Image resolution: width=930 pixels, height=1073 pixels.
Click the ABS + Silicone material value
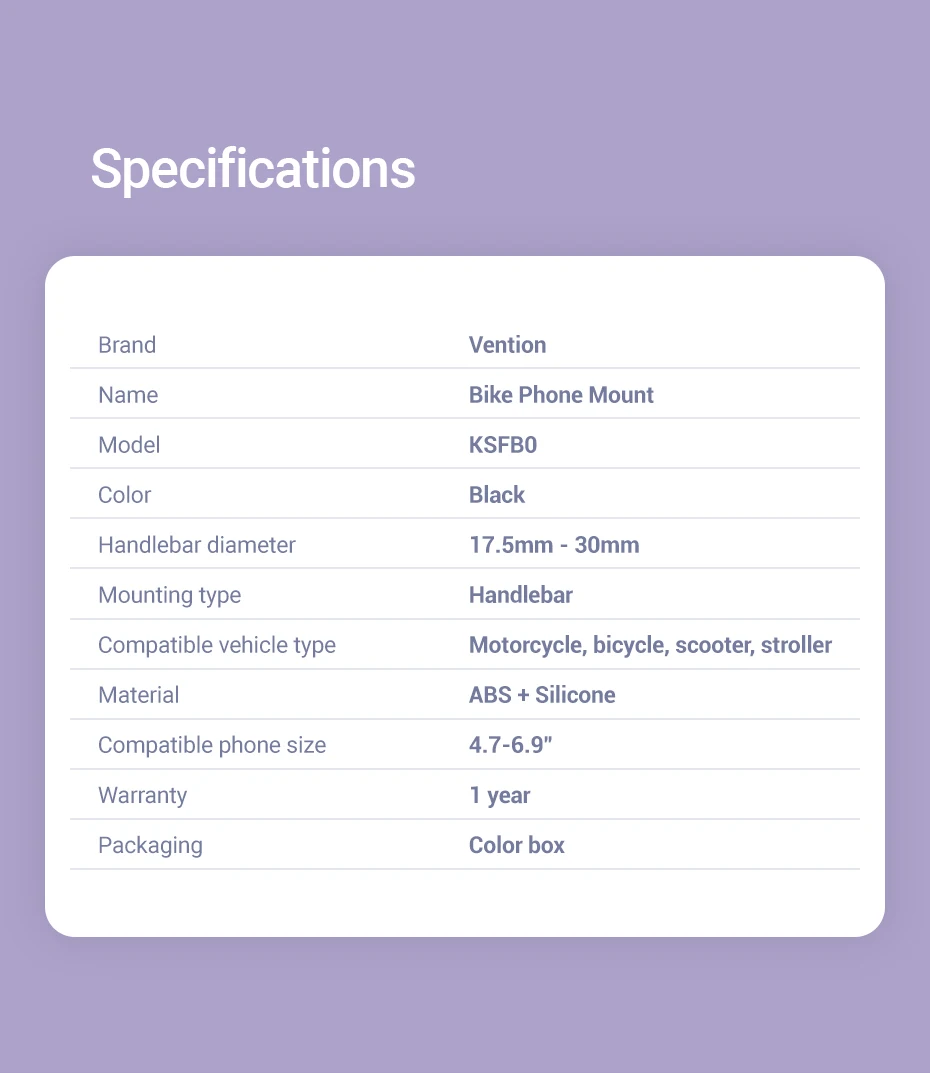tap(542, 695)
